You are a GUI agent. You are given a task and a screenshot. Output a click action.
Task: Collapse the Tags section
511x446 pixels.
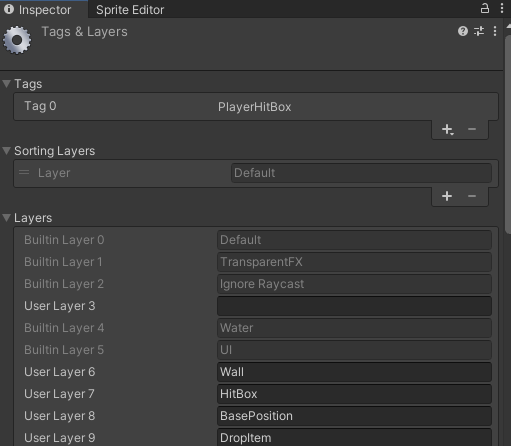coord(6,84)
